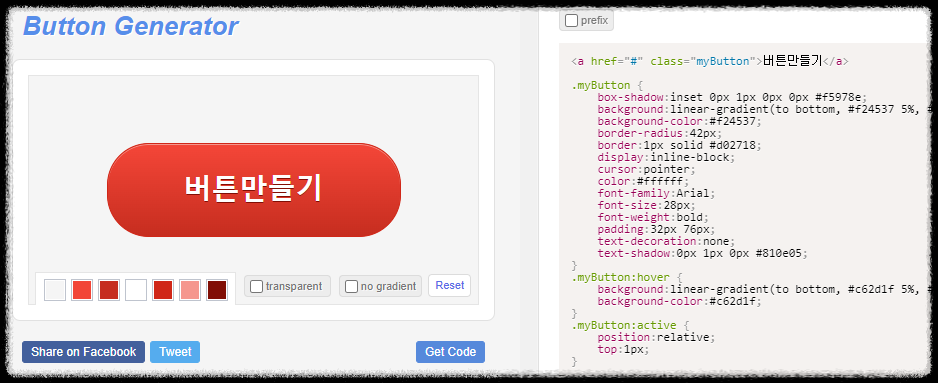
Task: Click the Reset button
Action: click(449, 285)
